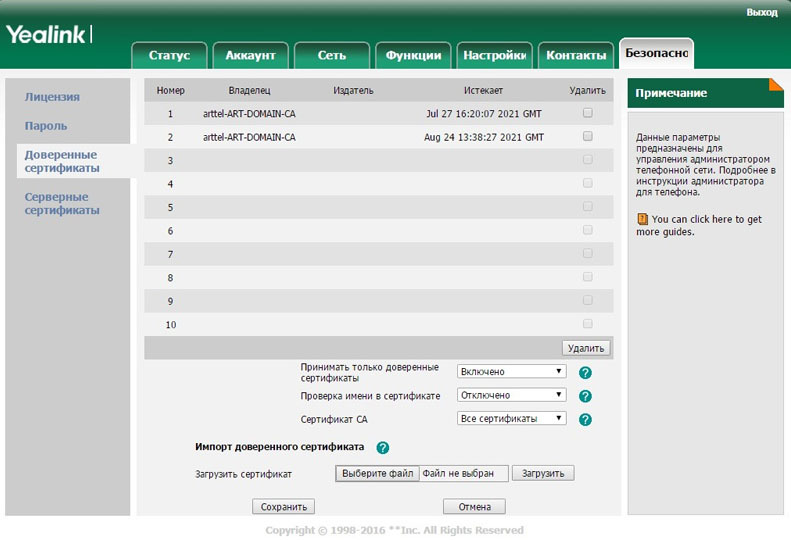Open the Все сертификаты dropdown
Screen dimensions: 791x540
[512, 418]
